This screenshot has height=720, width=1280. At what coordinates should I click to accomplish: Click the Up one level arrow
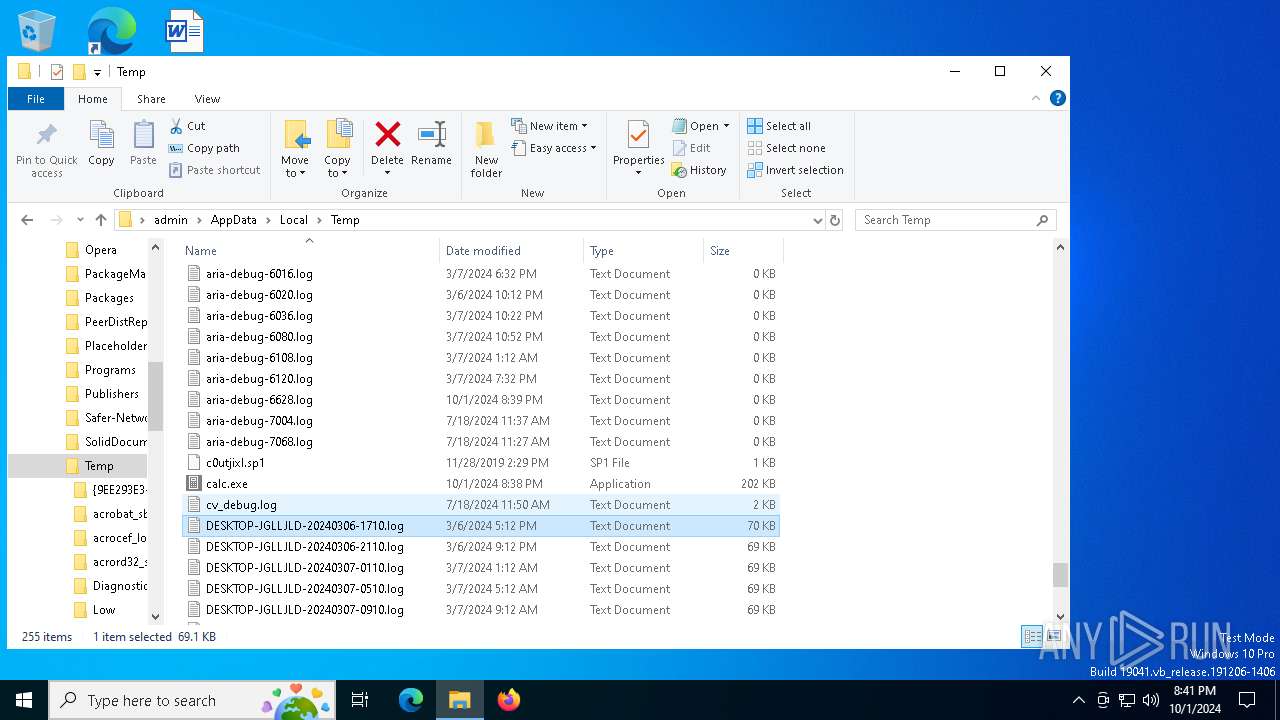[101, 220]
